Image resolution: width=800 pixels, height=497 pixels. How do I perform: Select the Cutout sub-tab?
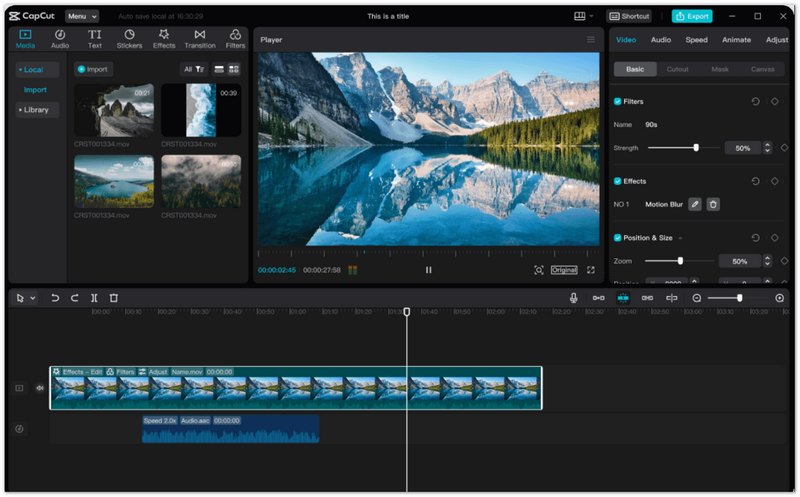click(x=678, y=69)
